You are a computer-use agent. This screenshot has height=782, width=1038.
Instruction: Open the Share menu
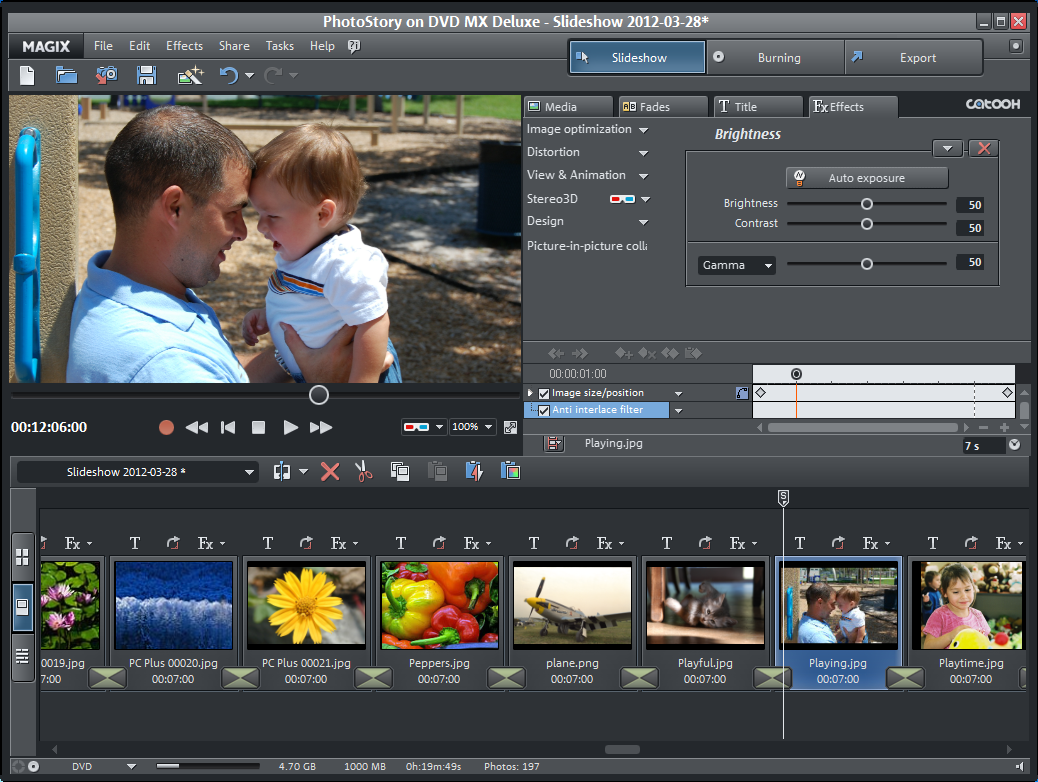pos(234,46)
